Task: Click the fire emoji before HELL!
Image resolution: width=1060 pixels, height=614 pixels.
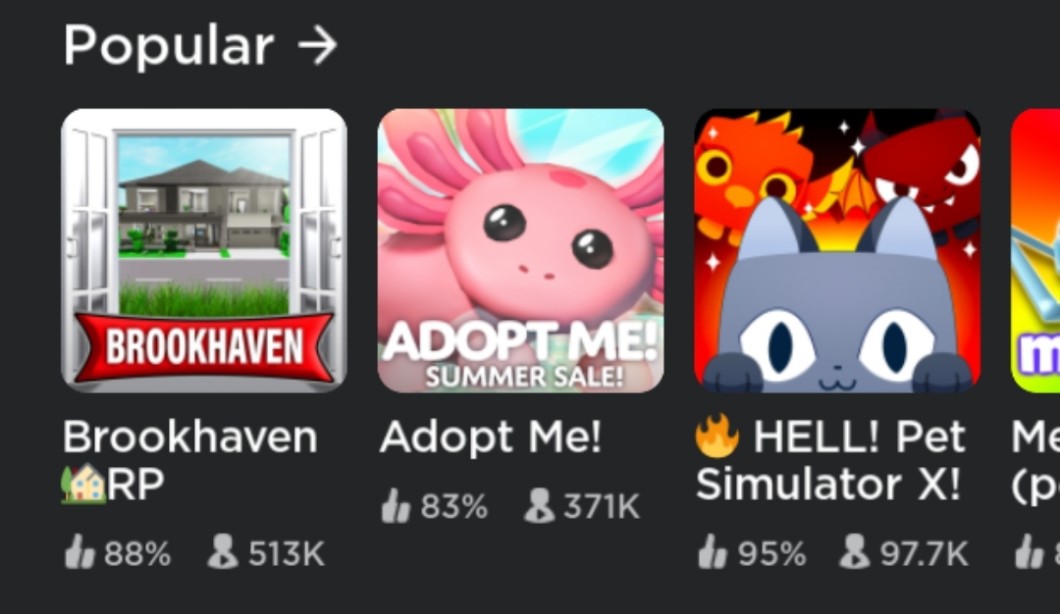Action: click(718, 436)
